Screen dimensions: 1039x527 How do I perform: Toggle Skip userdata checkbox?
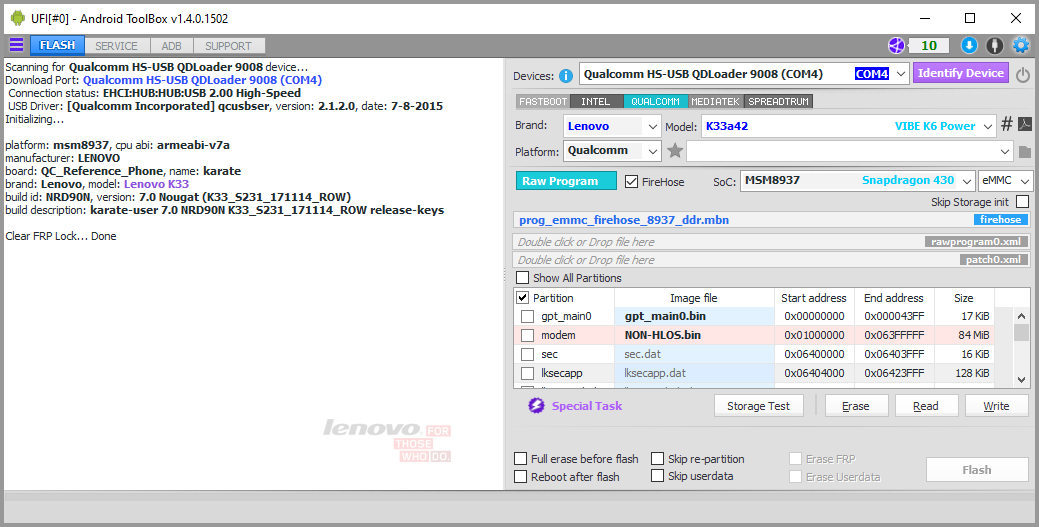(x=657, y=476)
